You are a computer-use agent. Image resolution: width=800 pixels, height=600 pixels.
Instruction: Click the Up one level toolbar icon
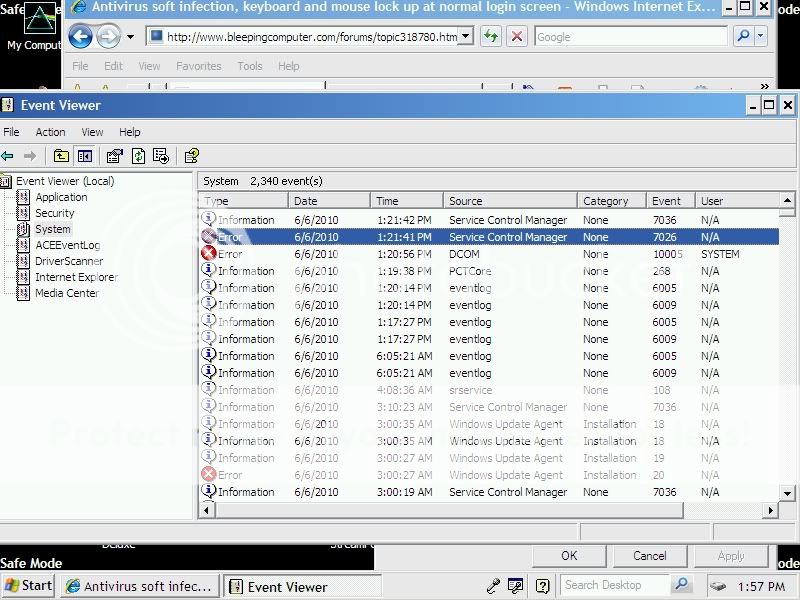pyautogui.click(x=61, y=156)
